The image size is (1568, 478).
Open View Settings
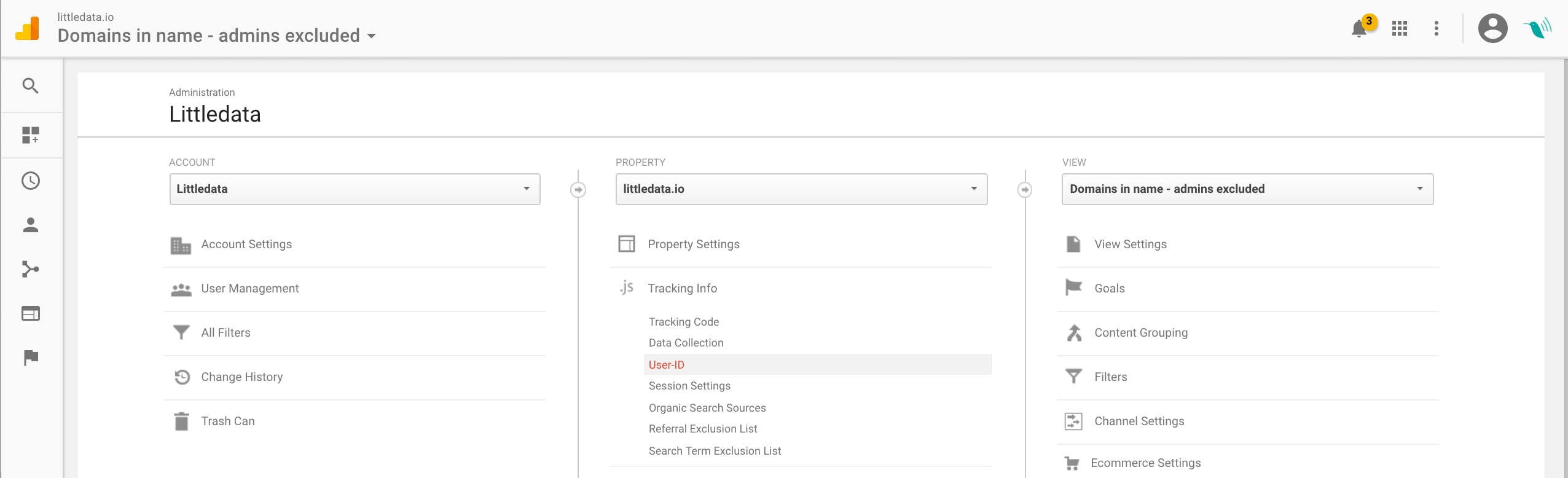pyautogui.click(x=1131, y=245)
